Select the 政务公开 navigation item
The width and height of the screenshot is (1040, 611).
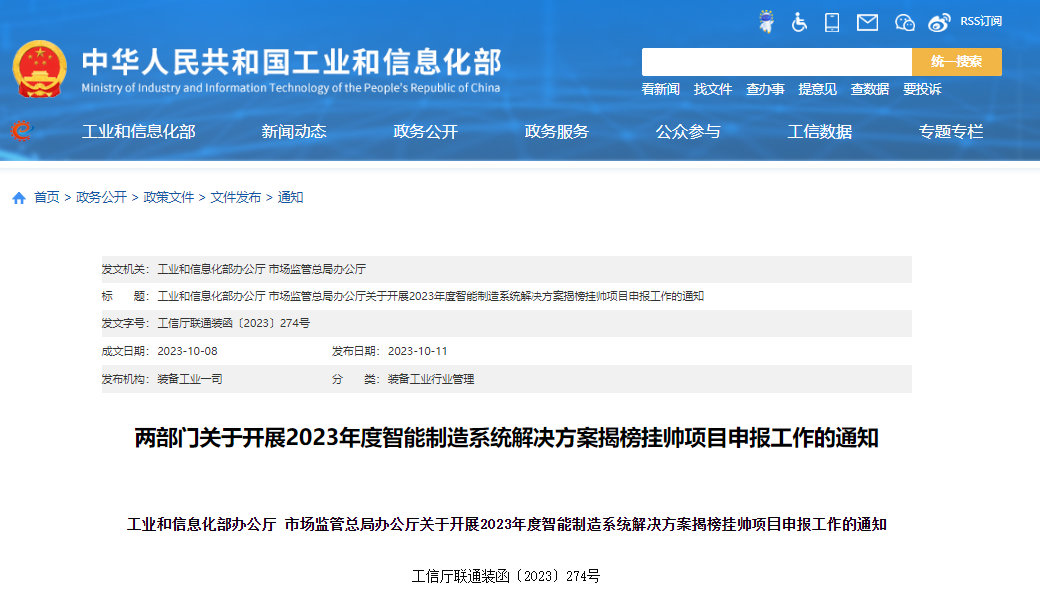pos(425,131)
